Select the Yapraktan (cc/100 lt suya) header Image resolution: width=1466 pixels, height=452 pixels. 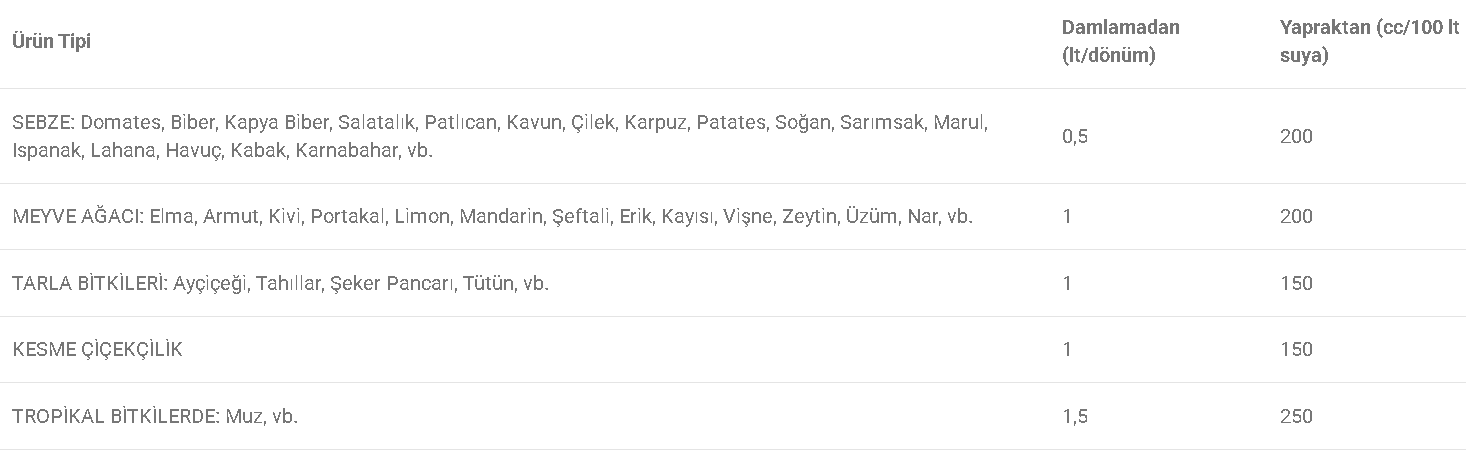tap(1369, 42)
